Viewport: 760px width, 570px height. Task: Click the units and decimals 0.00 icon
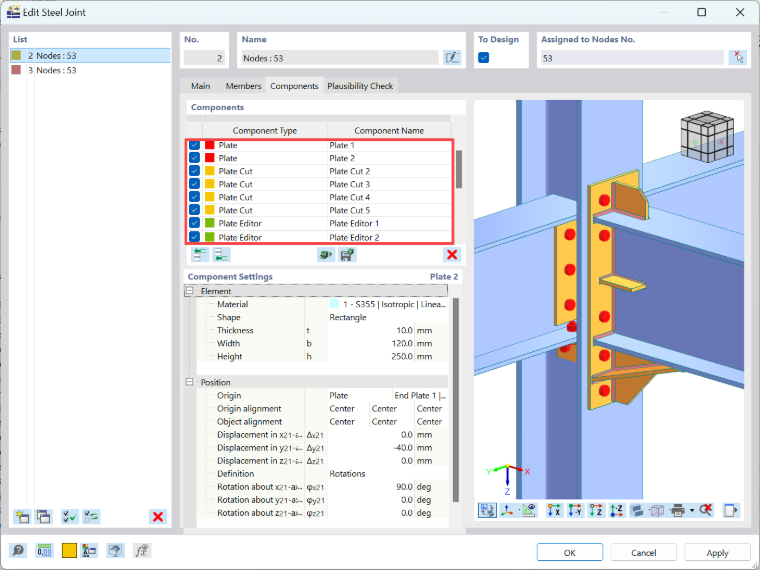pyautogui.click(x=44, y=551)
